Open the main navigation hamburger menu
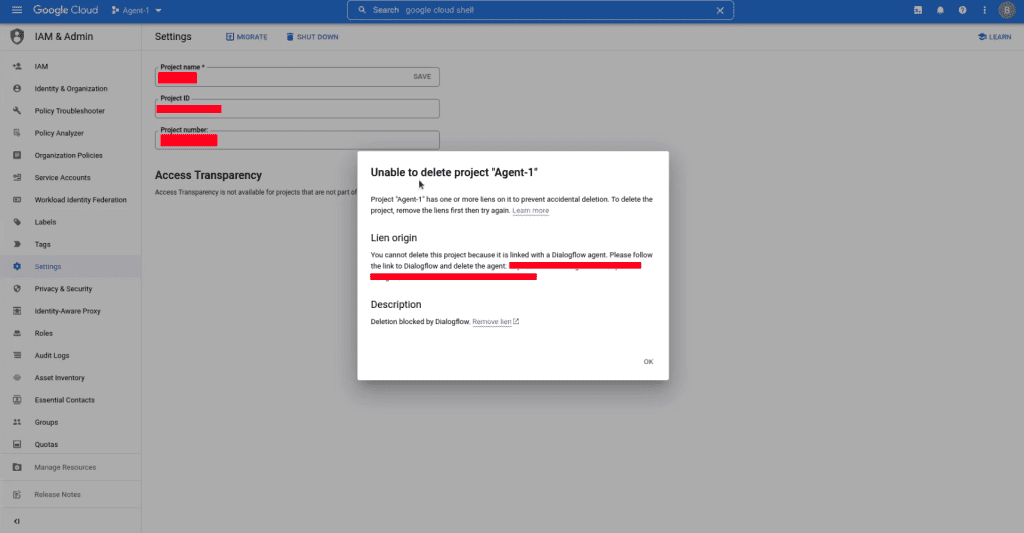The height and width of the screenshot is (533, 1024). [x=17, y=10]
